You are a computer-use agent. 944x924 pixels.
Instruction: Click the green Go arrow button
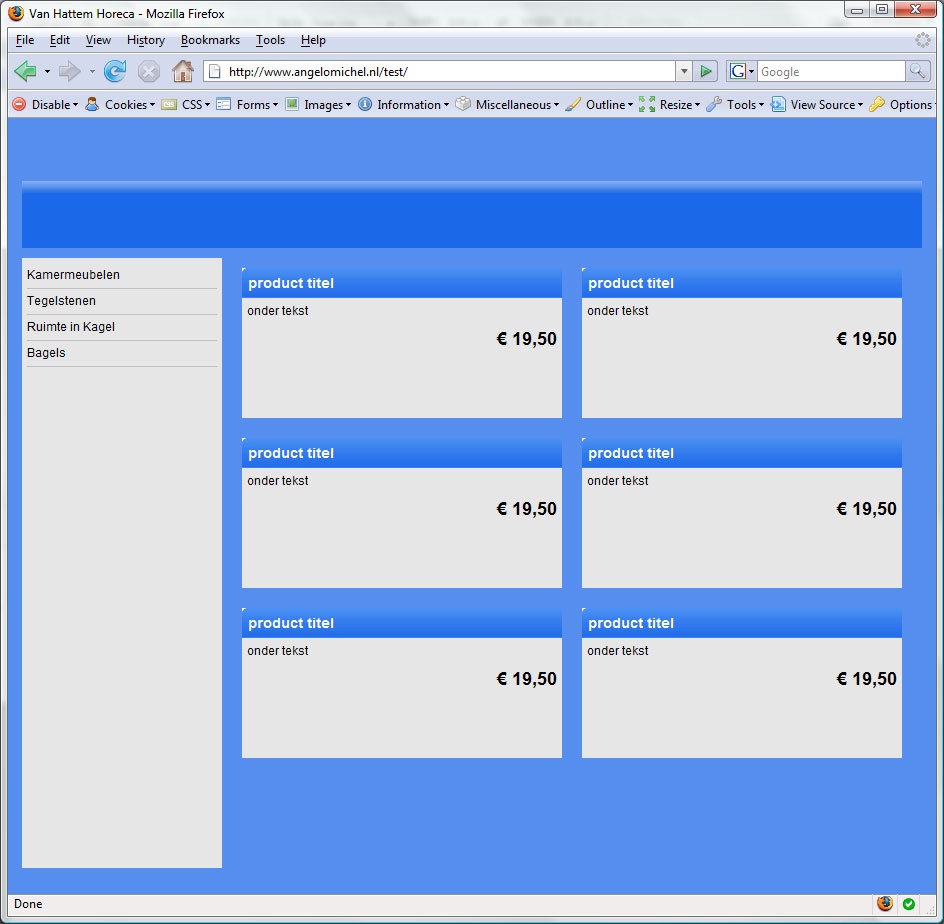click(x=706, y=72)
